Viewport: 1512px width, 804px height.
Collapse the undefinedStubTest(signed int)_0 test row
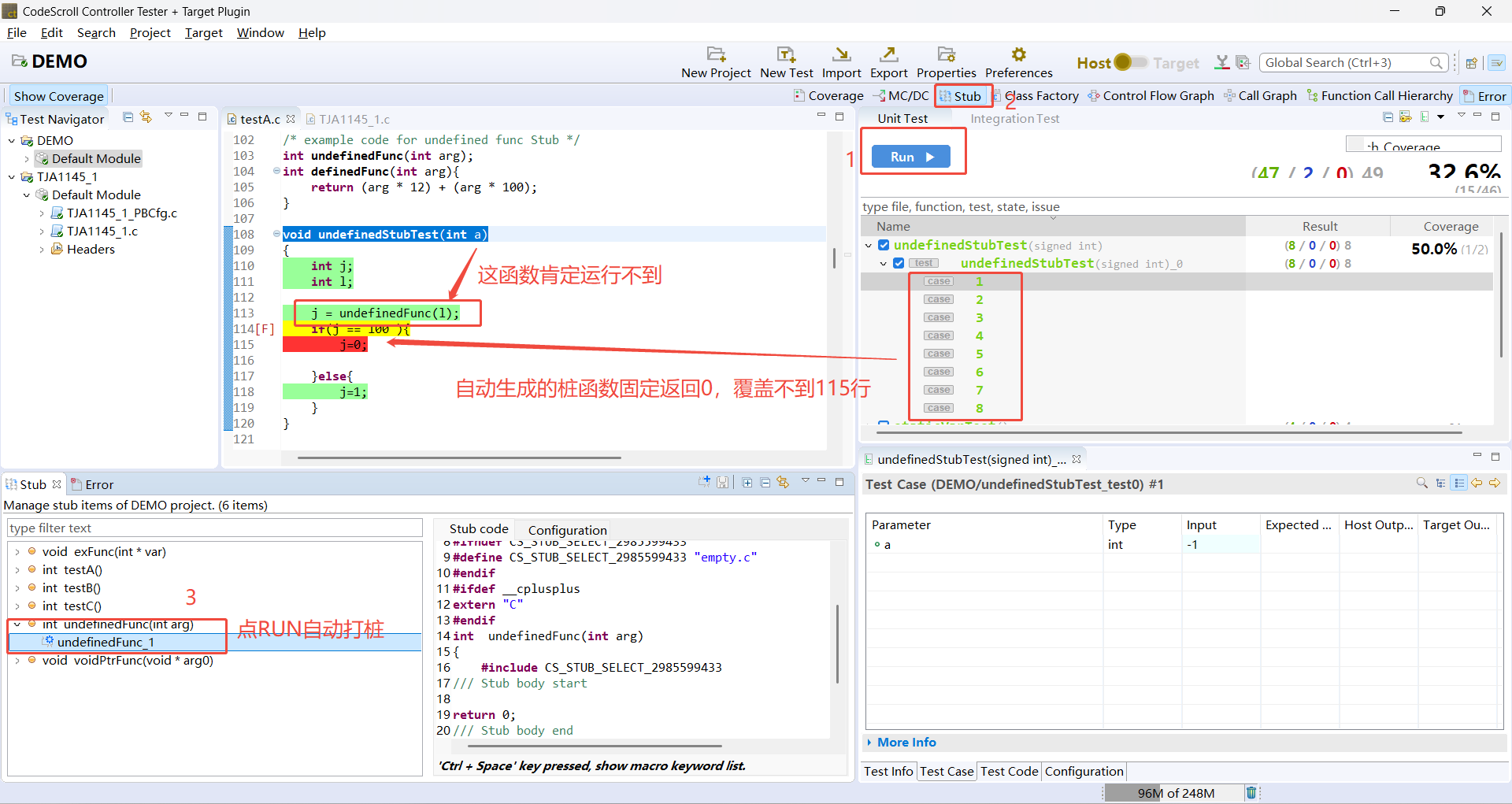884,264
